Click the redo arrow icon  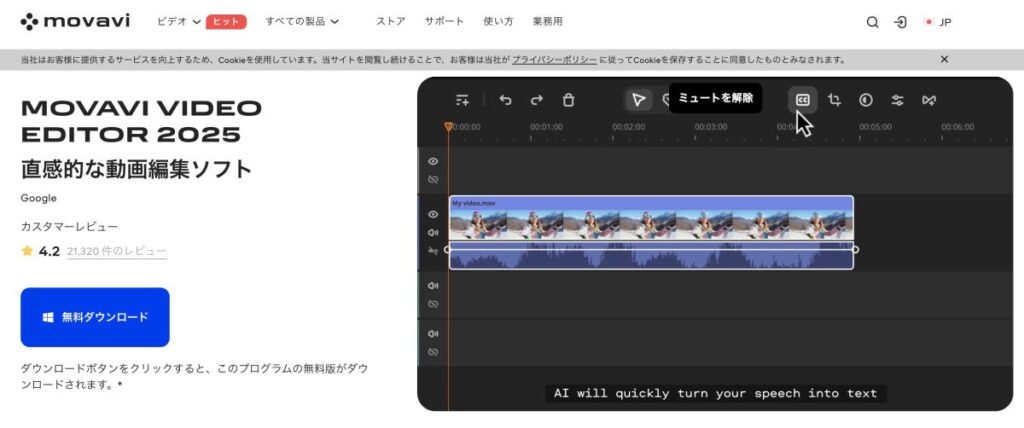(x=536, y=100)
